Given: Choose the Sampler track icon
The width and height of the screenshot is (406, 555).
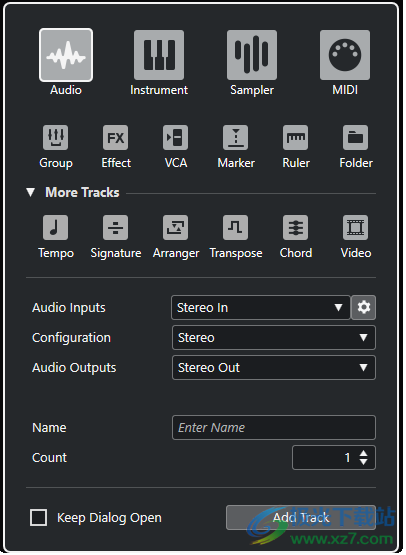Looking at the screenshot, I should [x=252, y=55].
